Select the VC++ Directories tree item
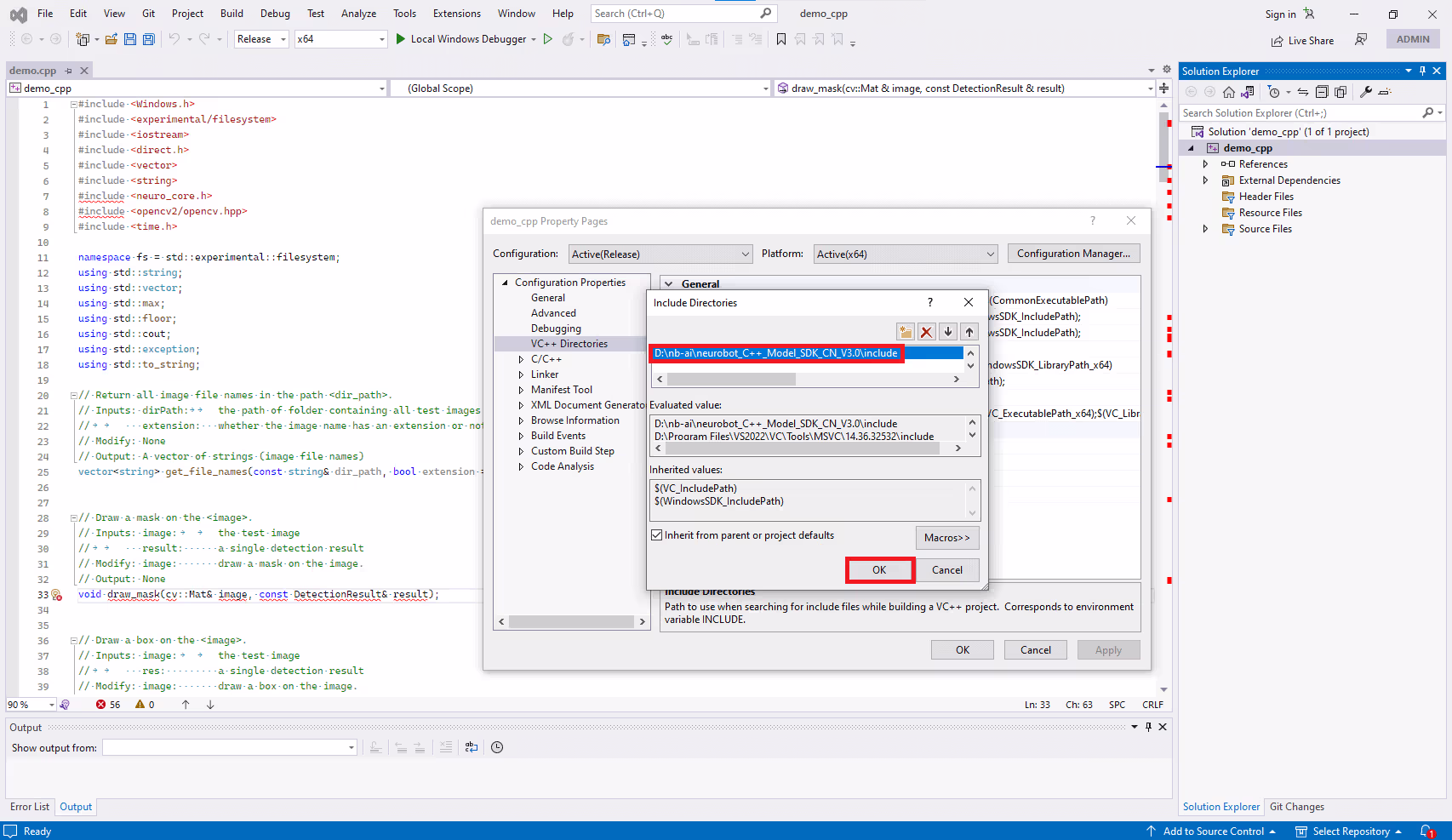Screen dimensions: 1452x840 [x=569, y=344]
